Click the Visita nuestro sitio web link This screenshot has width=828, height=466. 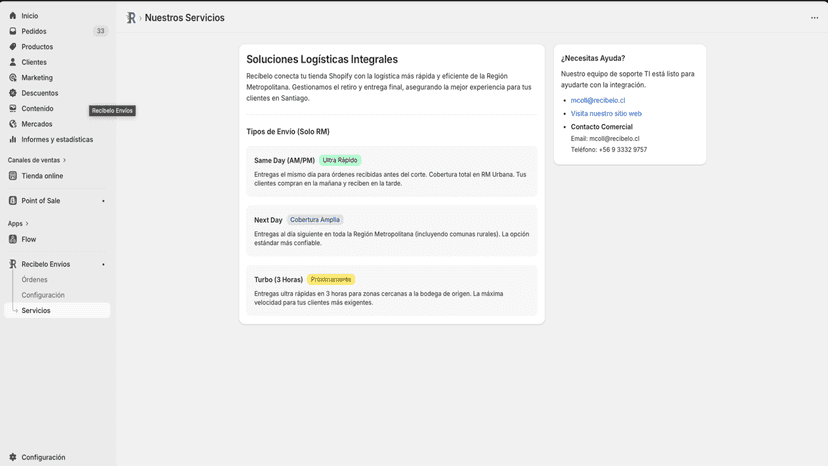tap(606, 114)
